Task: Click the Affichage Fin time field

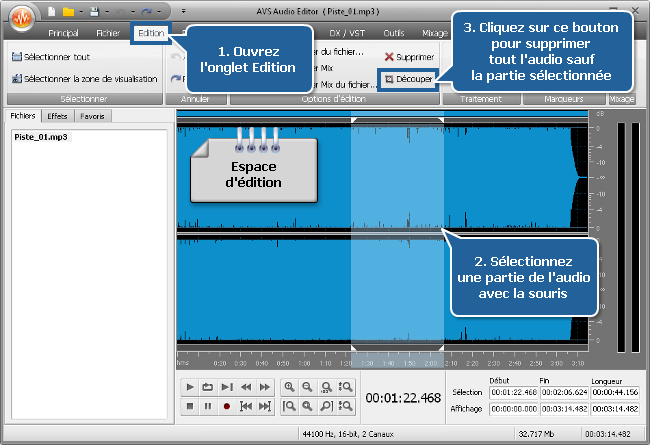Action: pos(564,409)
